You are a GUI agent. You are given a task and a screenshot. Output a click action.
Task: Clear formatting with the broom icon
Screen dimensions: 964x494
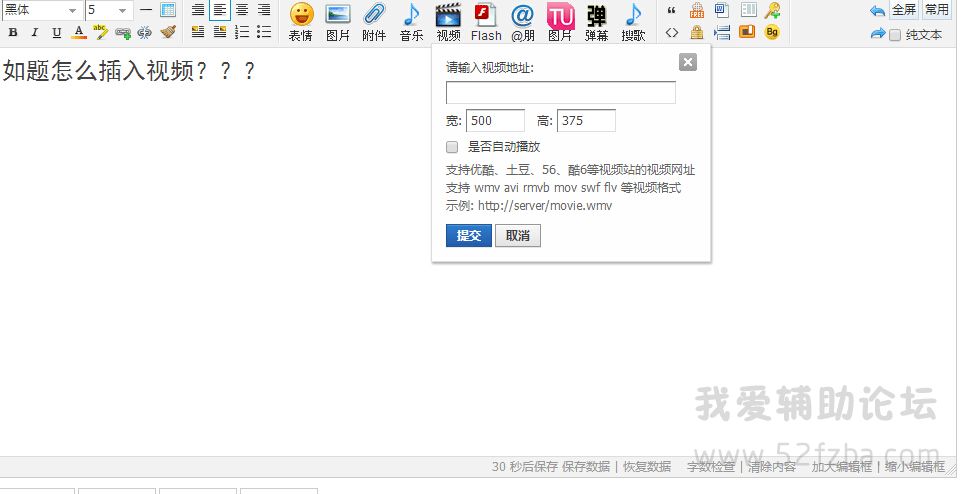click(x=168, y=33)
